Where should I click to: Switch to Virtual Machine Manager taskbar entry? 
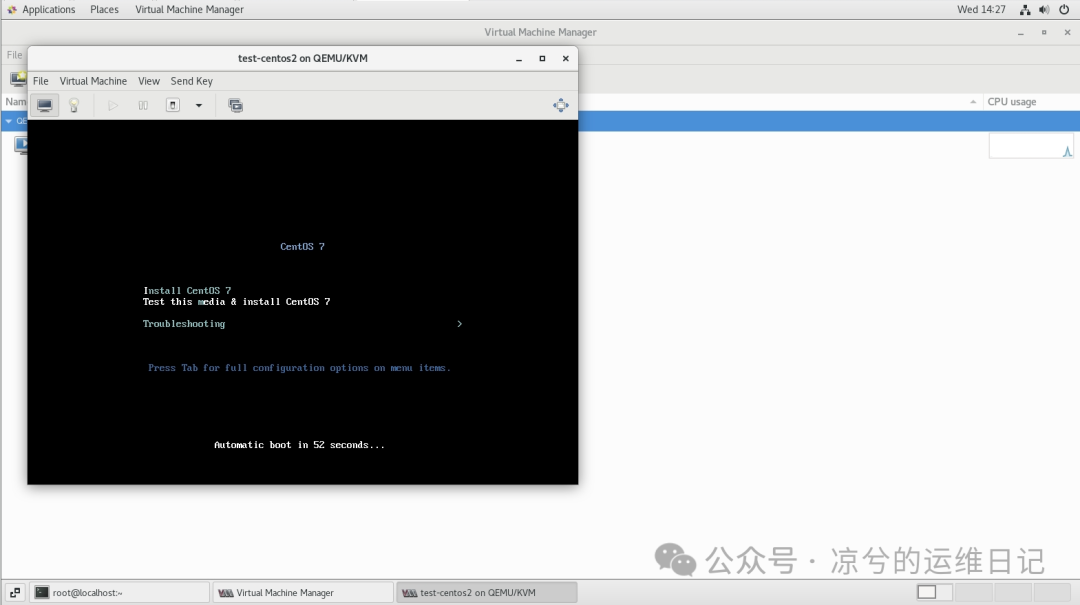303,593
